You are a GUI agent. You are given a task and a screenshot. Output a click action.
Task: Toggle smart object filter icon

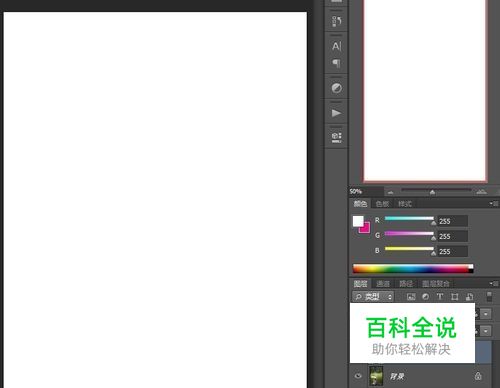click(469, 297)
